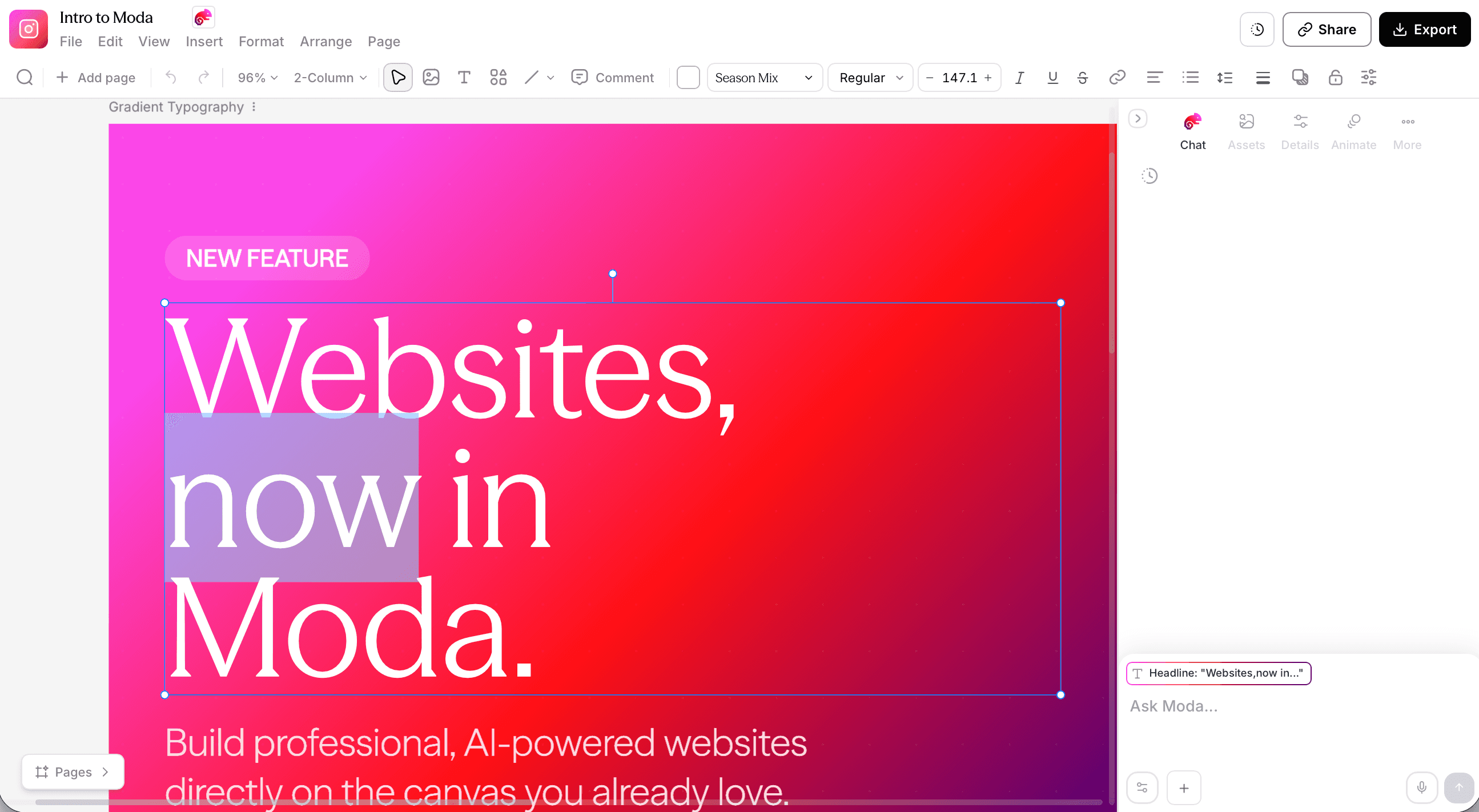Switch to the Details tab
The width and height of the screenshot is (1479, 812).
point(1300,132)
